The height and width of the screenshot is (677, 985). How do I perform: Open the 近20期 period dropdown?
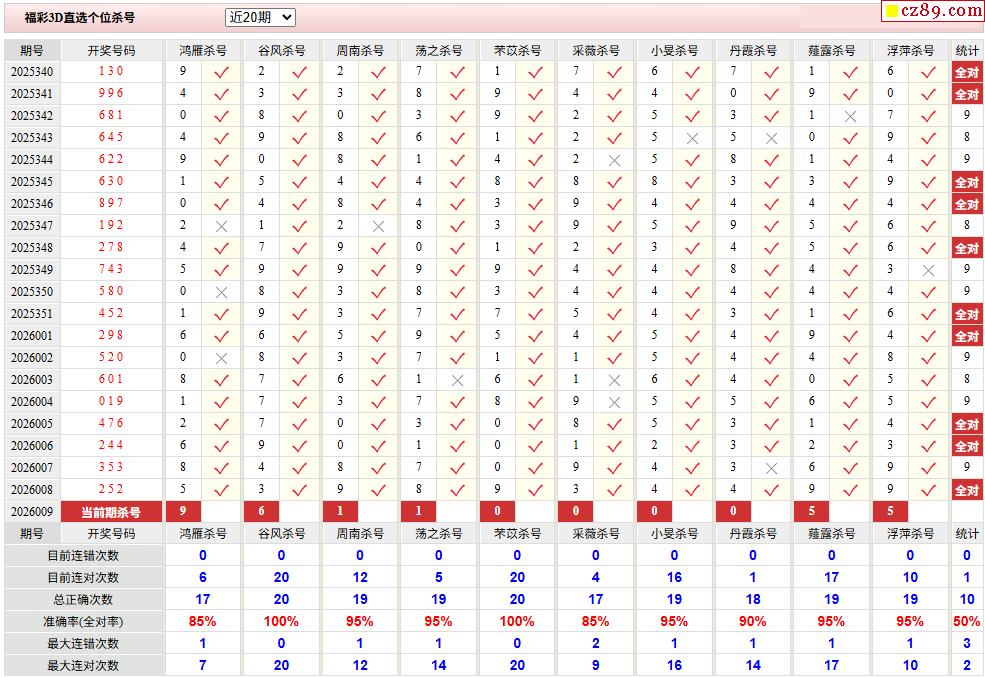[260, 17]
